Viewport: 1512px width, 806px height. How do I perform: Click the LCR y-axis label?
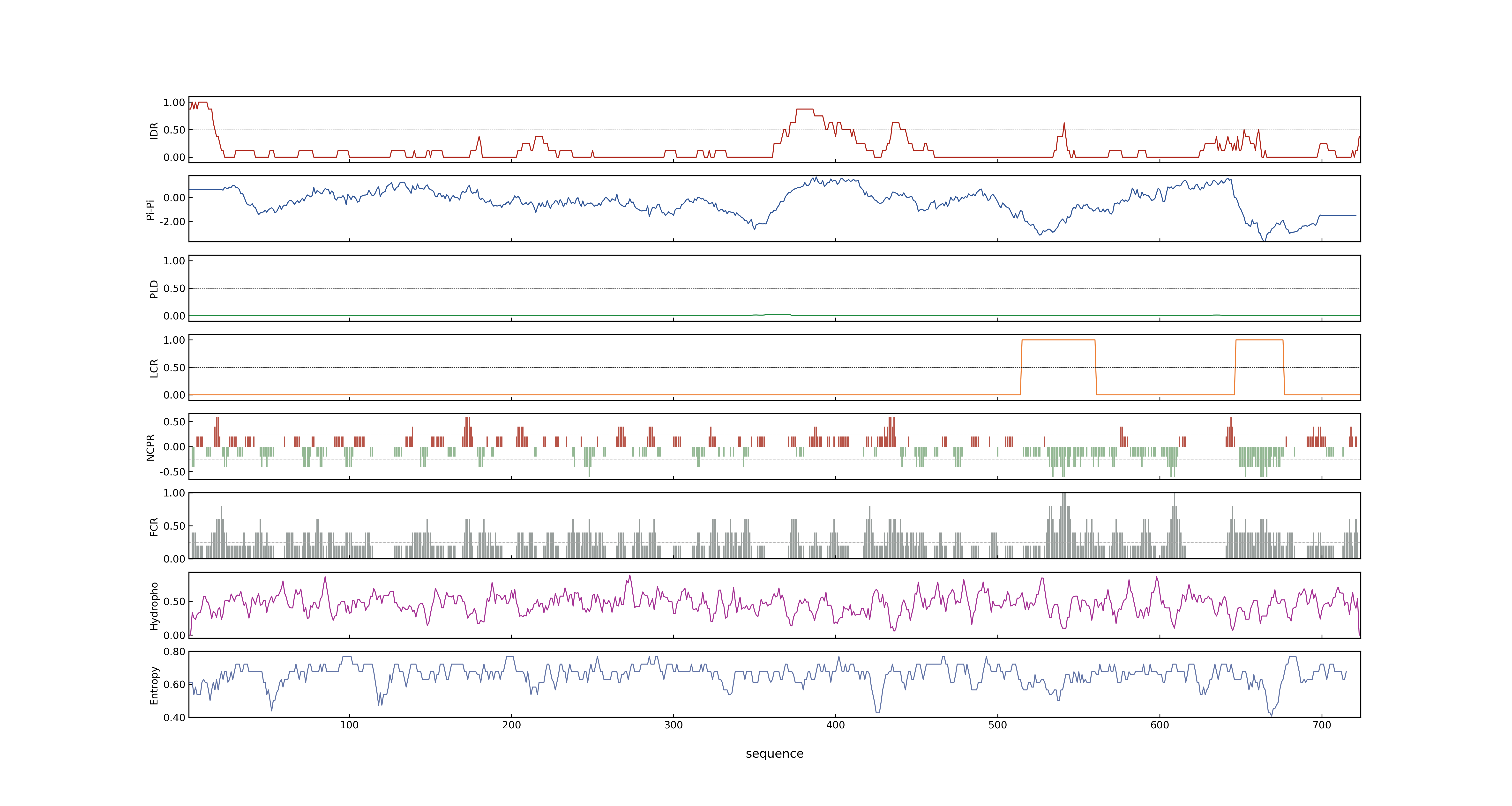coord(154,368)
